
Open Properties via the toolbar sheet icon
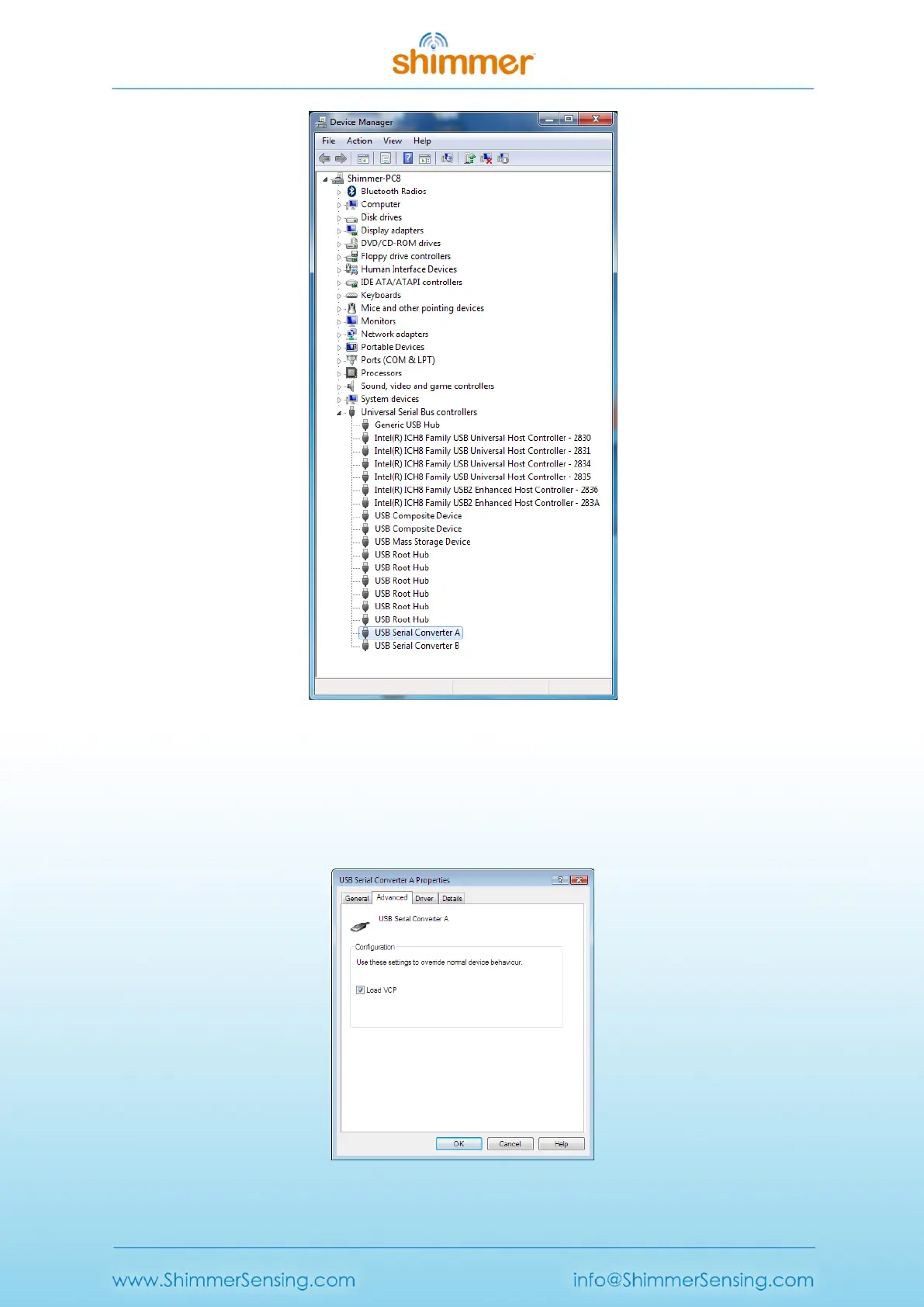click(x=386, y=158)
